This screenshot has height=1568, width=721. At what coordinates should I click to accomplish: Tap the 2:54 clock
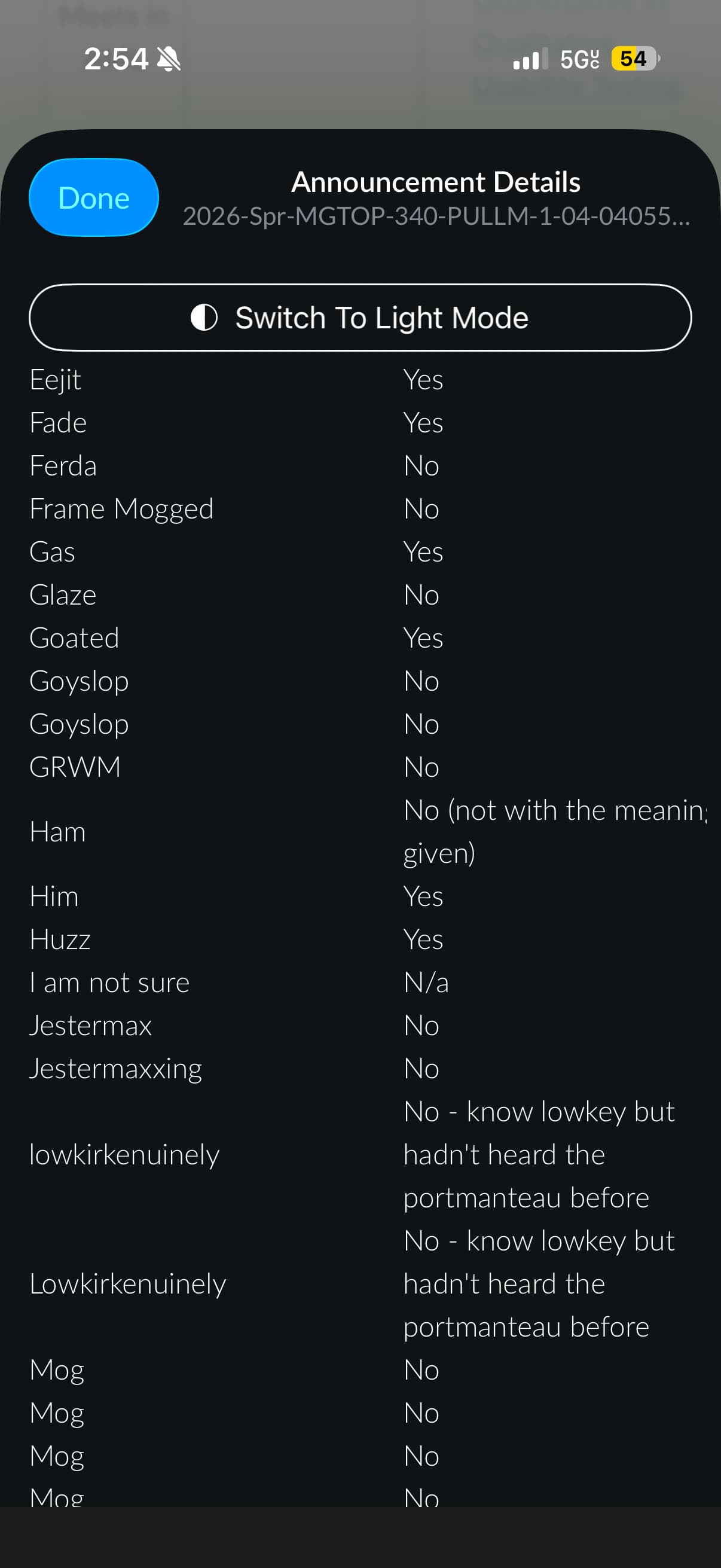click(115, 59)
